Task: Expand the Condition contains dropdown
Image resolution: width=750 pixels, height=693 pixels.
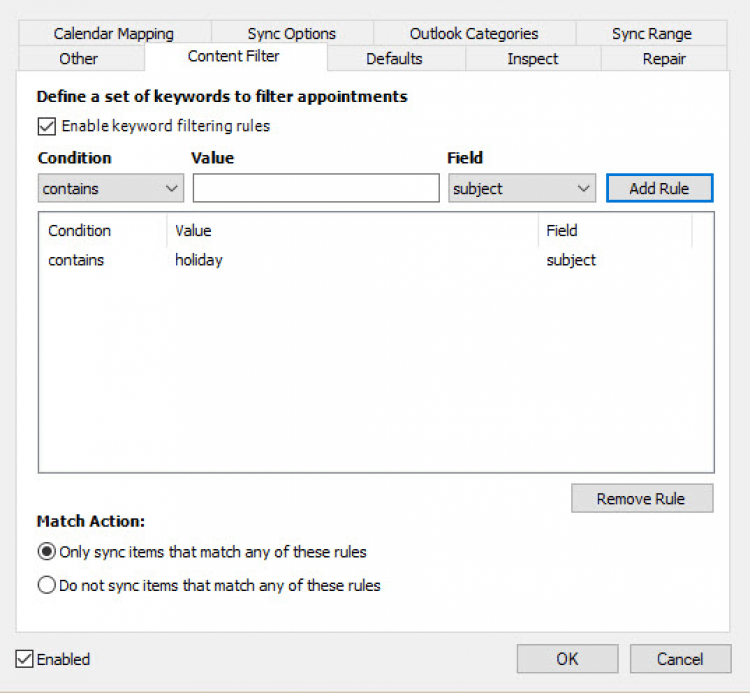Action: coord(110,188)
